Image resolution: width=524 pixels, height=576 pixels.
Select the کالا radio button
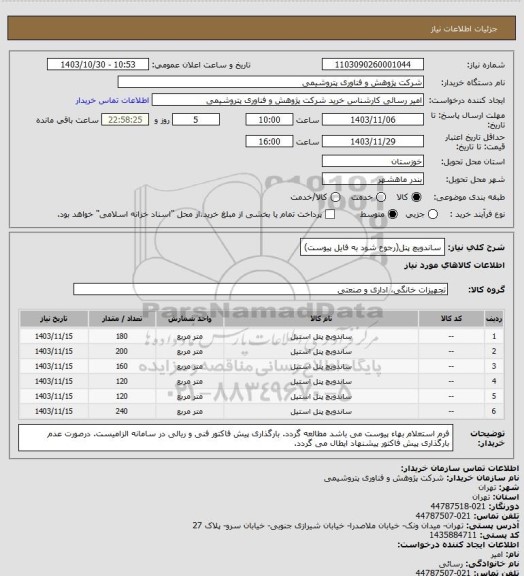[416, 198]
